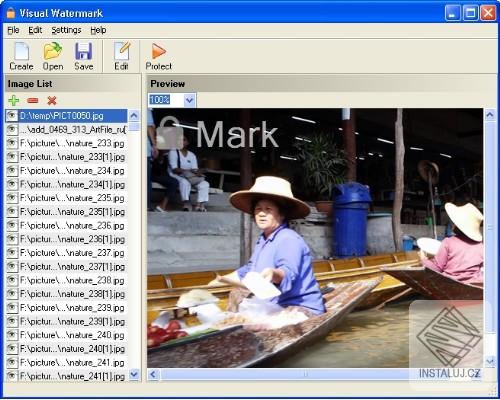The width and height of the screenshot is (500, 400).
Task: Maximize the Visual Watermark window
Action: pyautogui.click(x=470, y=13)
